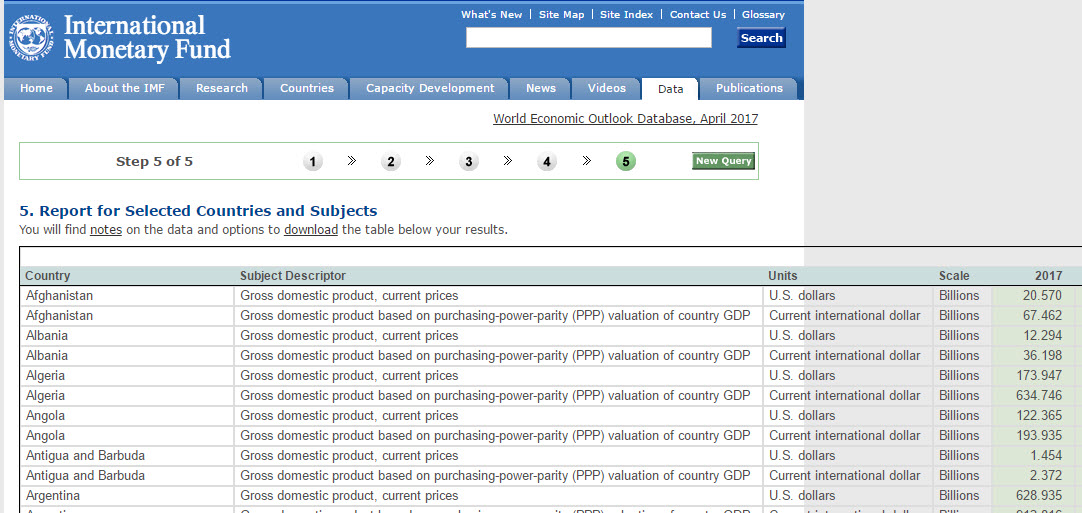
Task: Go to step 1 circle
Action: tap(313, 162)
